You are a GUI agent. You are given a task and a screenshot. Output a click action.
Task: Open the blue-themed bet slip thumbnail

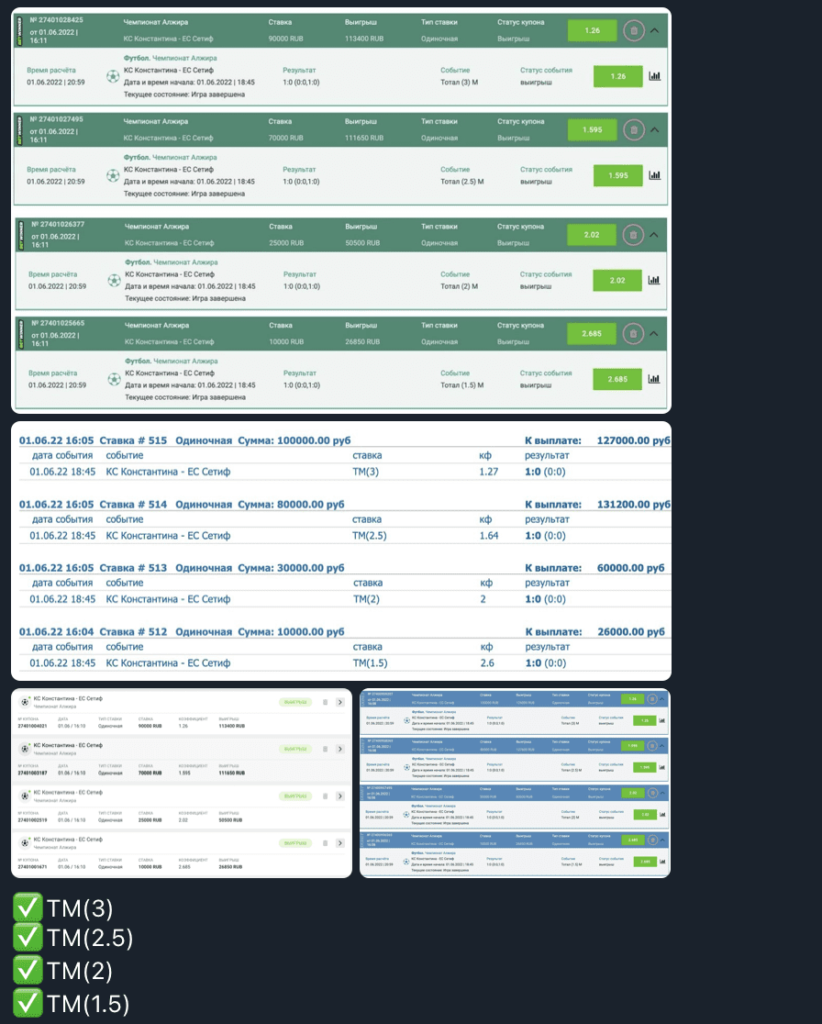[x=514, y=782]
